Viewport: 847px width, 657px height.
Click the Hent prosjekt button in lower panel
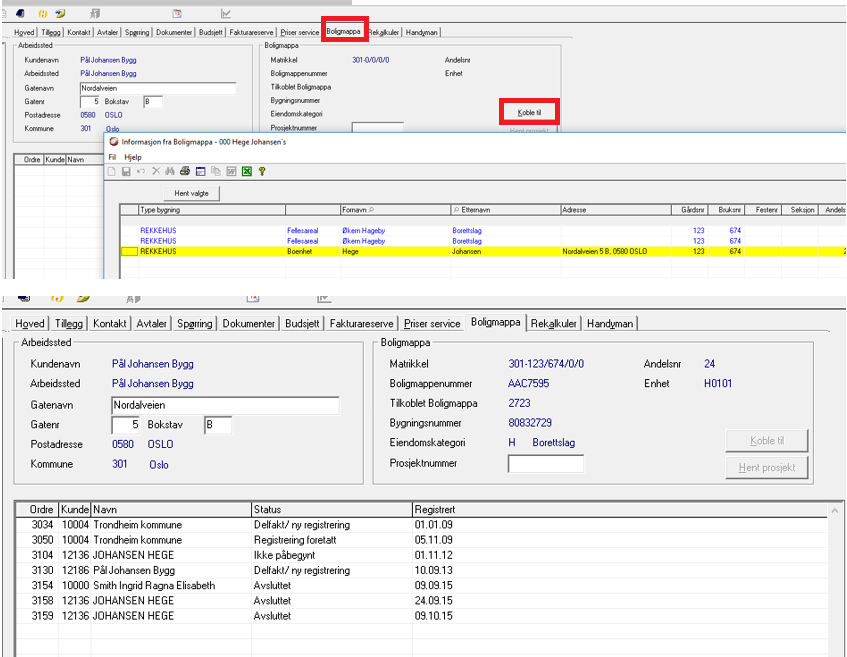click(x=766, y=468)
